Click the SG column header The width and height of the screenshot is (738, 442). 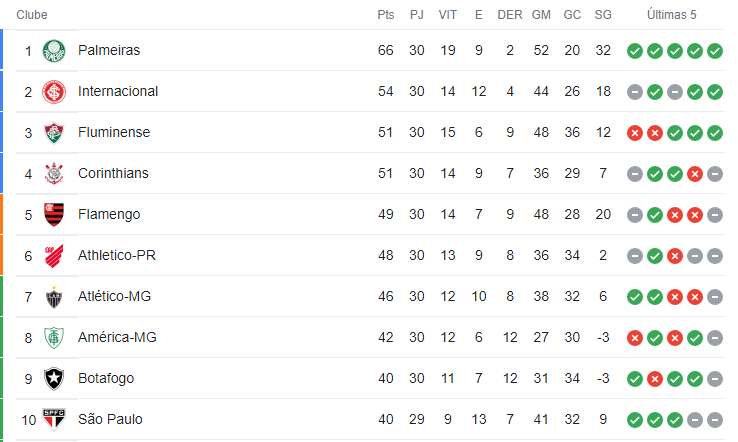(603, 15)
